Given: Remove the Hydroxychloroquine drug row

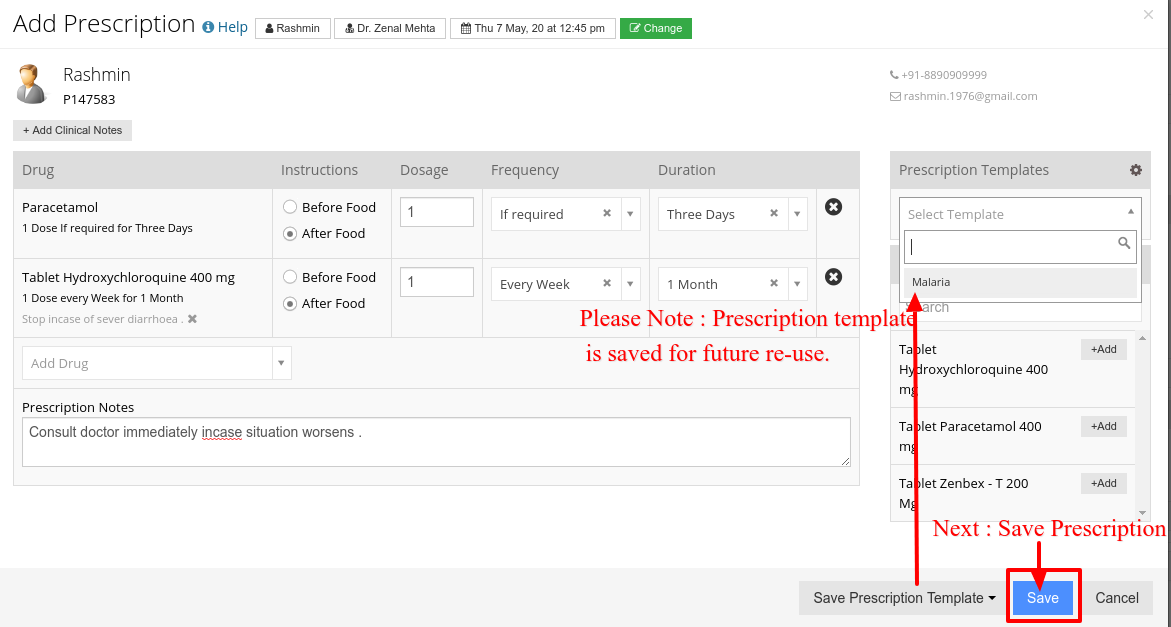Looking at the screenshot, I should pos(833,277).
